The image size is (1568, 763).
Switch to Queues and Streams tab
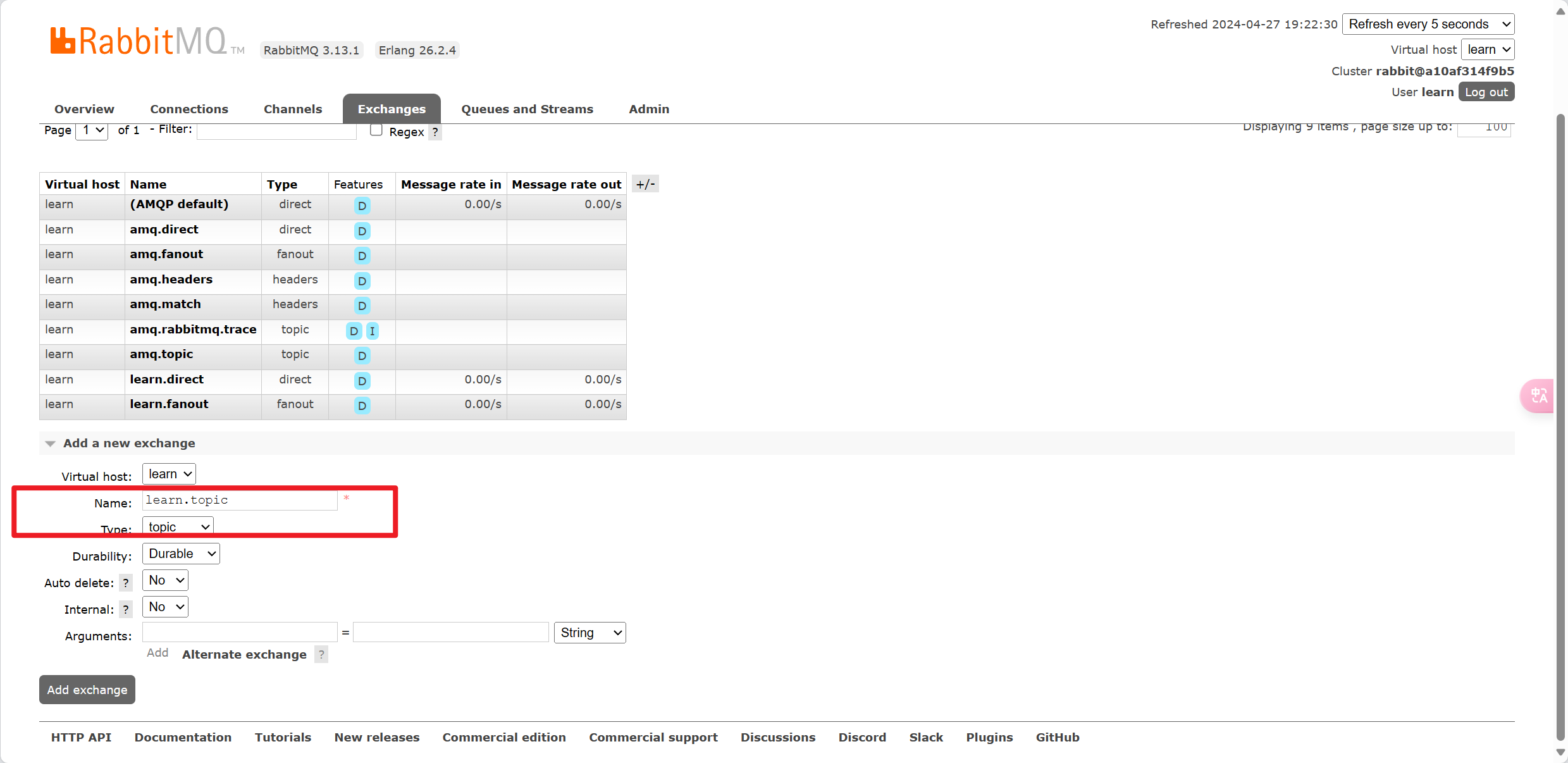[x=527, y=109]
